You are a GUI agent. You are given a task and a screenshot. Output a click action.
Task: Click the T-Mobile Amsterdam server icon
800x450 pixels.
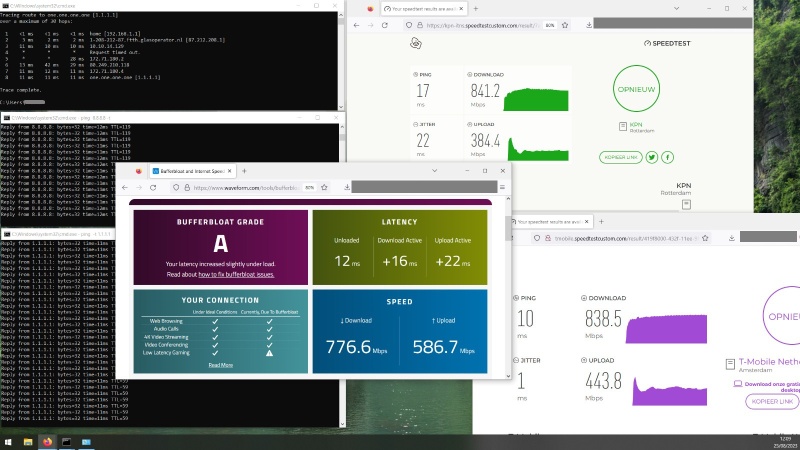coord(730,364)
